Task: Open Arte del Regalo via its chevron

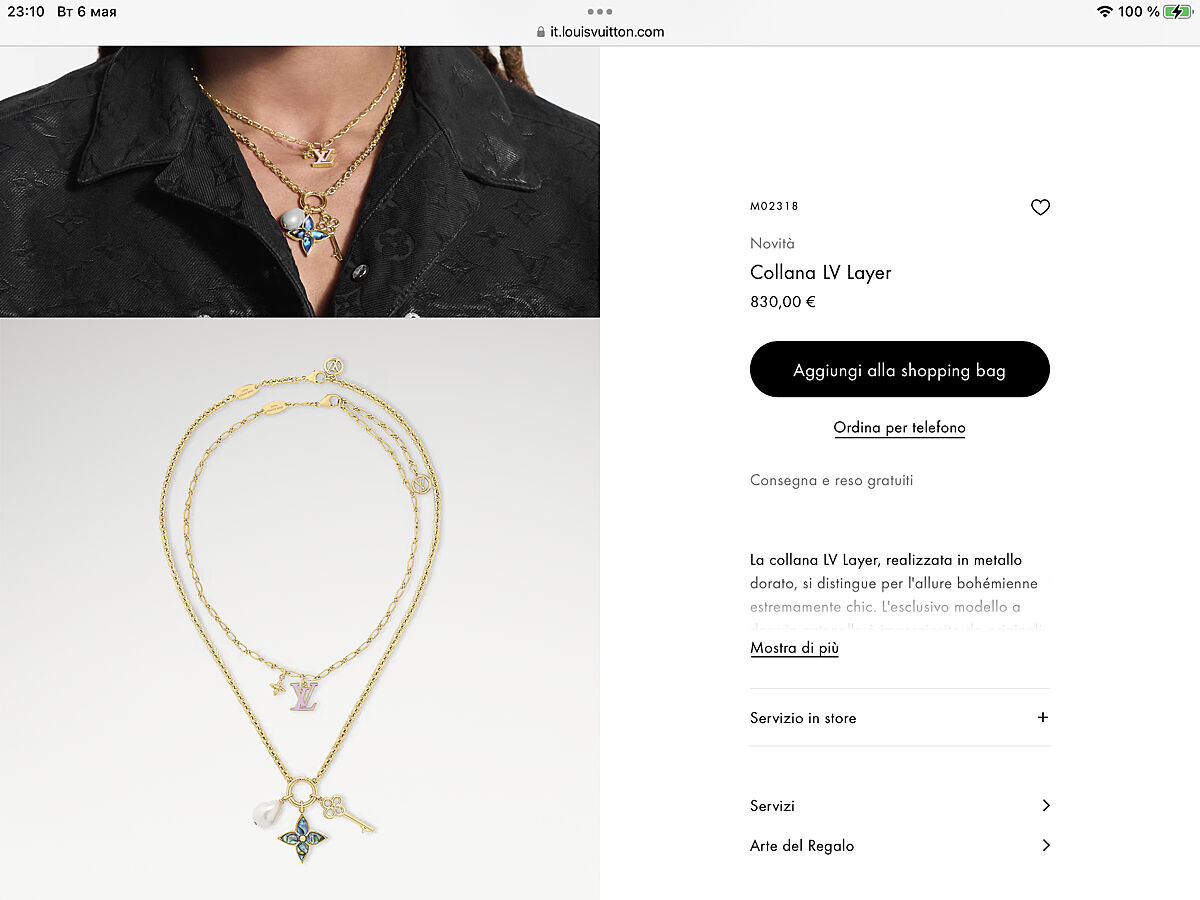Action: 1045,845
